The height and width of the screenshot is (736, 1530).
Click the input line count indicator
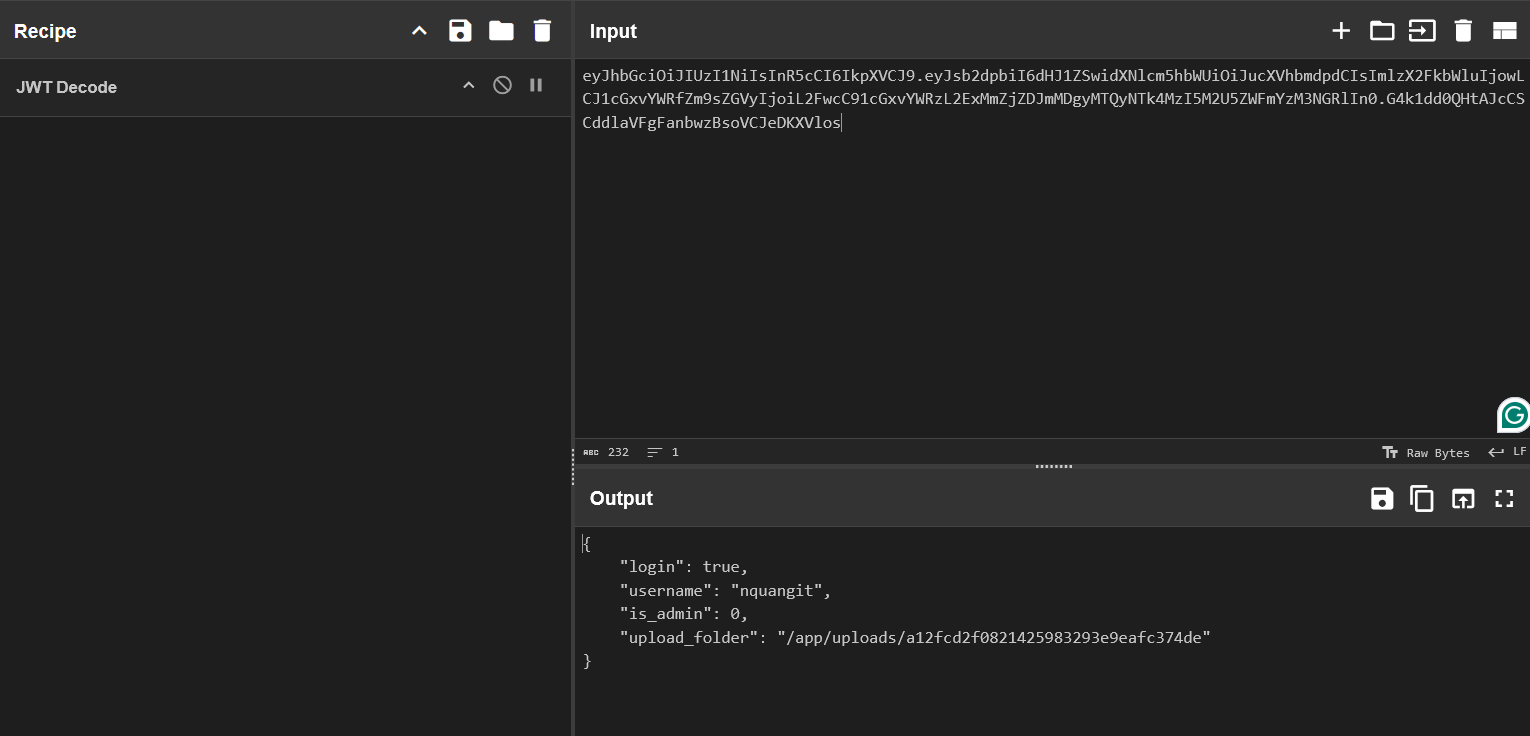click(x=663, y=452)
